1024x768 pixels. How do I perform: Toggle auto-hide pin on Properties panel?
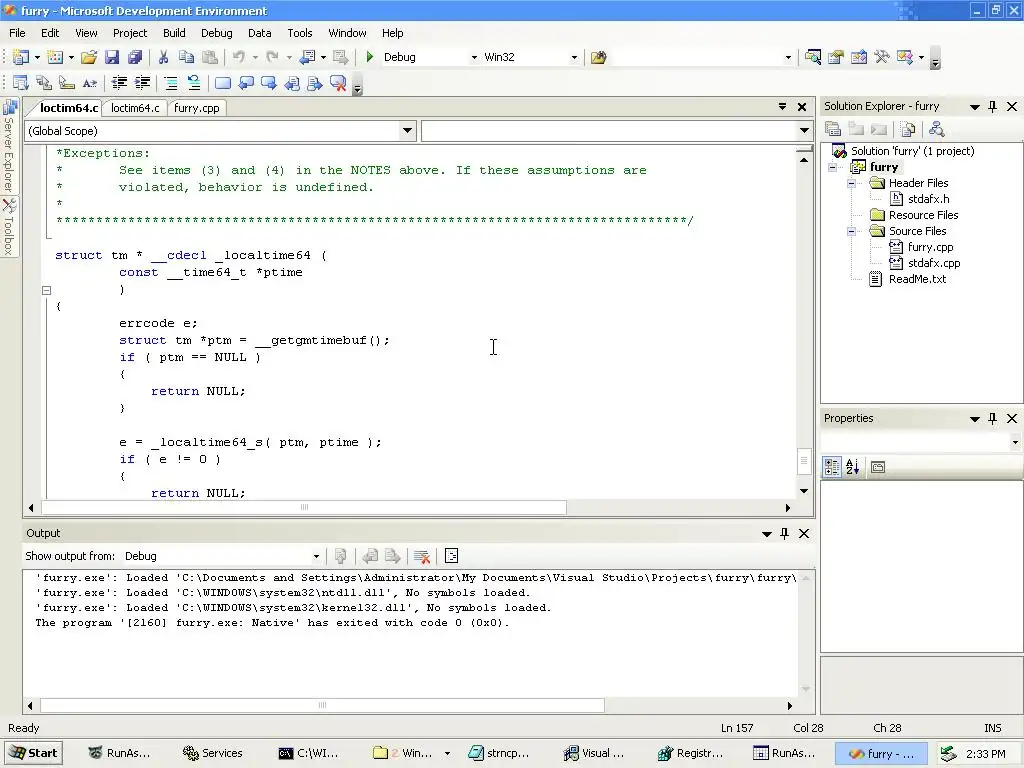click(x=993, y=419)
